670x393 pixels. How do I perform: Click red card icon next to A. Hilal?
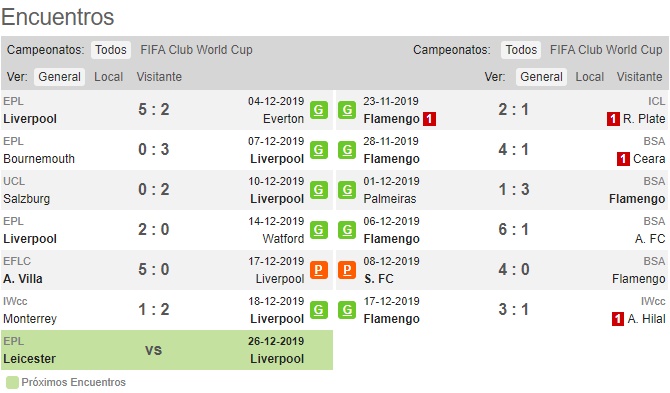tap(618, 319)
